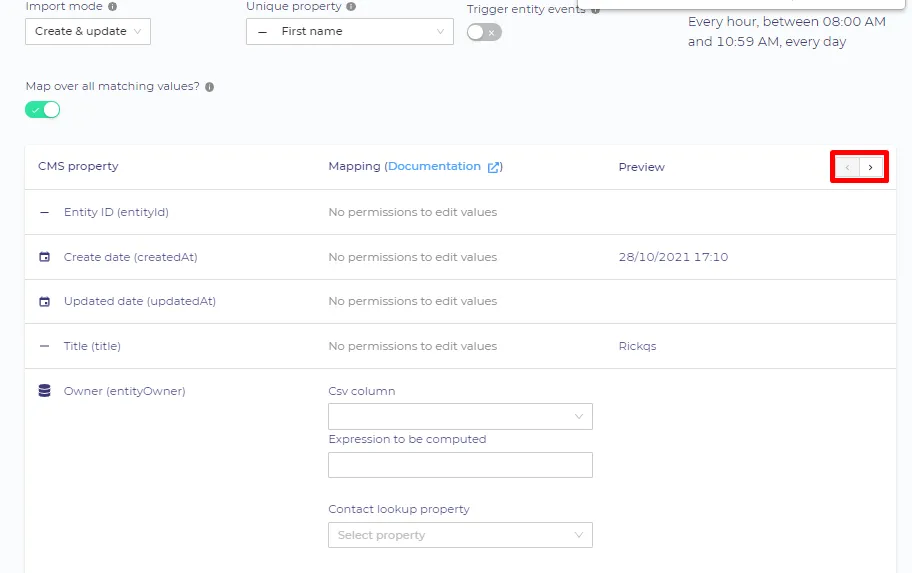
Task: Open the Unique property First name dropdown
Action: click(350, 31)
